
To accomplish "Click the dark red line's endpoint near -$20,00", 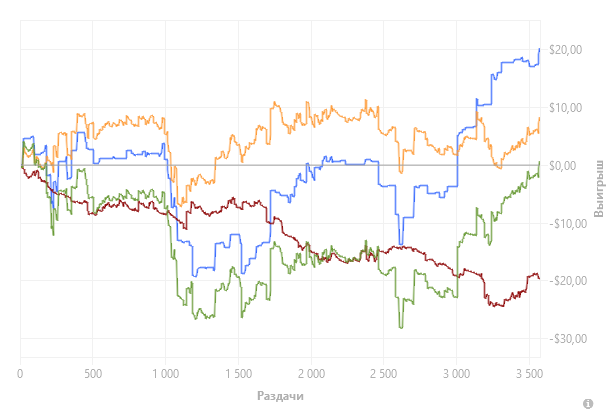I will point(540,278).
